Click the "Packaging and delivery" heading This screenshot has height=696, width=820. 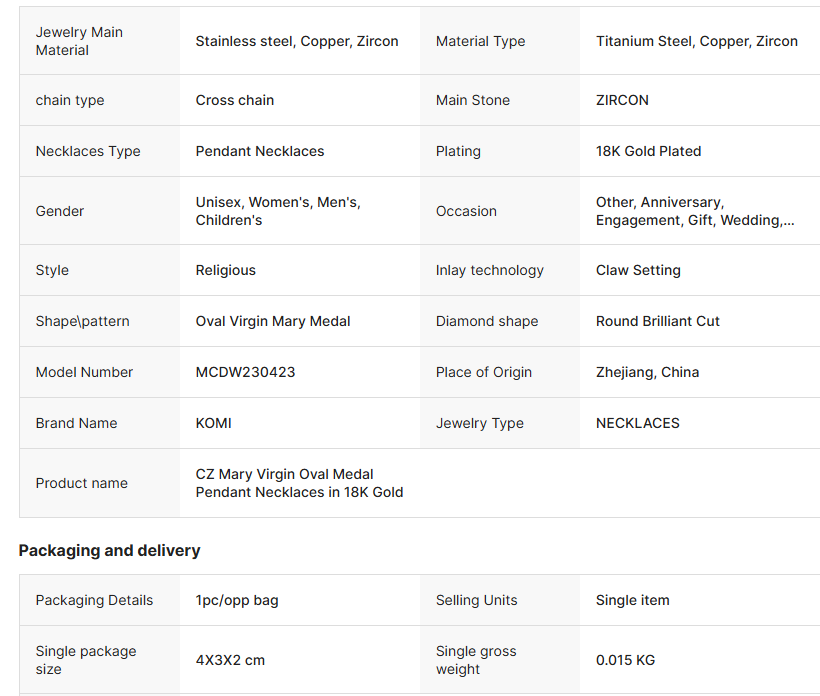coord(110,551)
